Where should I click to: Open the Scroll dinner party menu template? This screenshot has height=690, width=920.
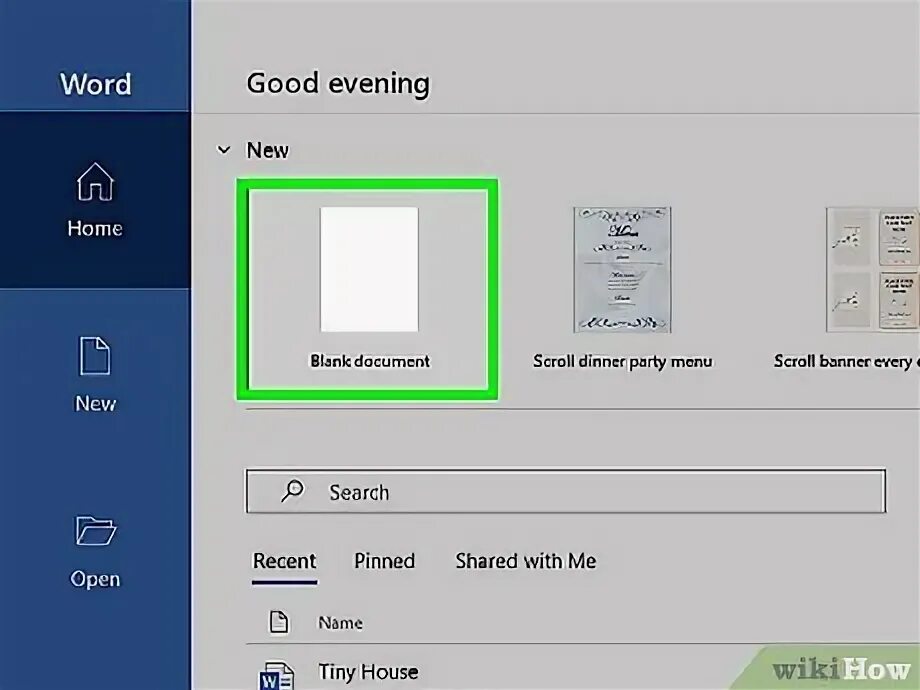[x=622, y=270]
